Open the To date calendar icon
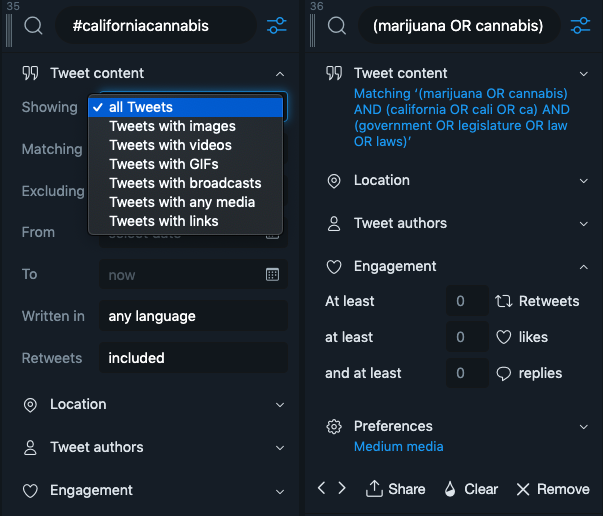This screenshot has height=516, width=603. [272, 274]
